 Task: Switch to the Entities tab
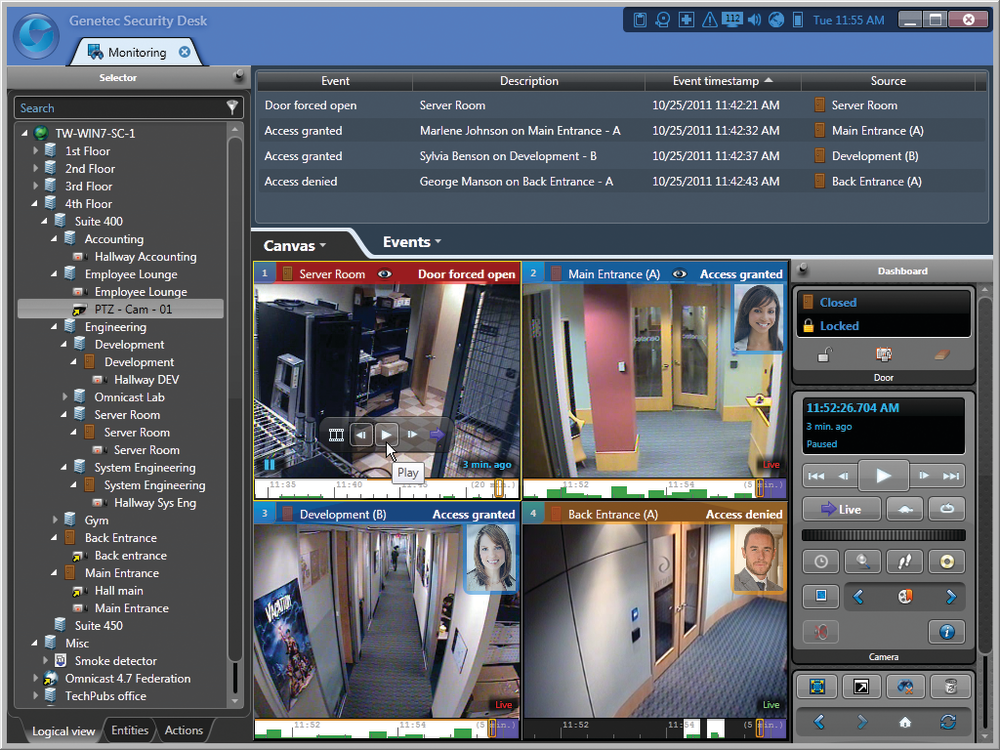129,730
